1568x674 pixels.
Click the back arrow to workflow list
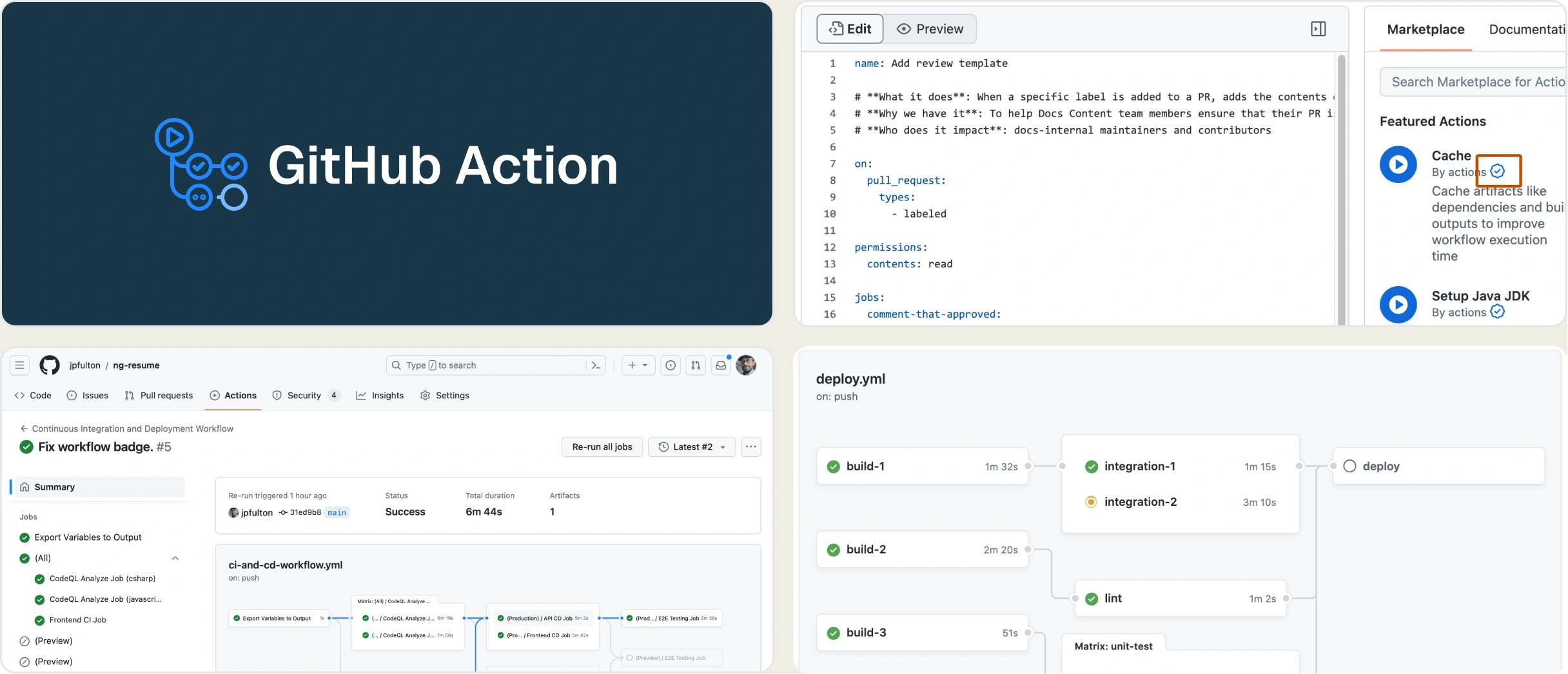(24, 428)
